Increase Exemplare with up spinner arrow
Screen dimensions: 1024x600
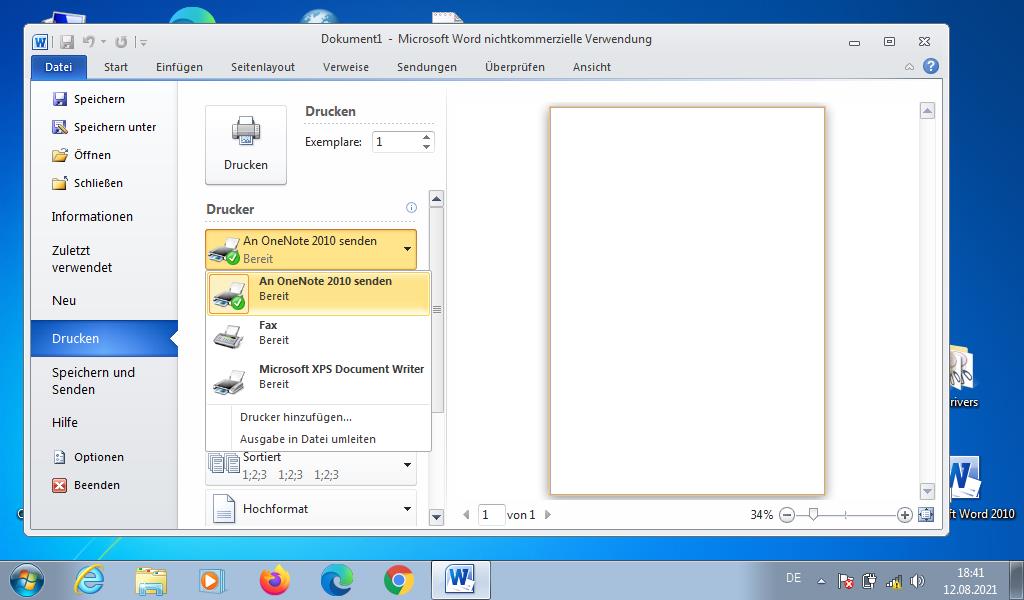click(x=426, y=137)
